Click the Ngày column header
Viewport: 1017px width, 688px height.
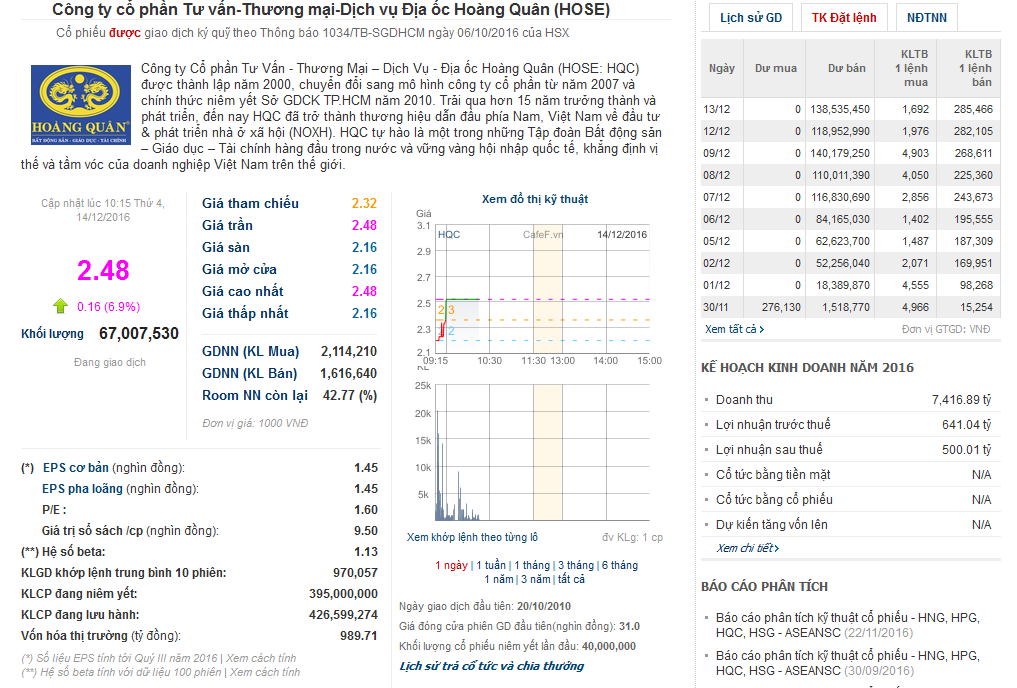point(722,68)
